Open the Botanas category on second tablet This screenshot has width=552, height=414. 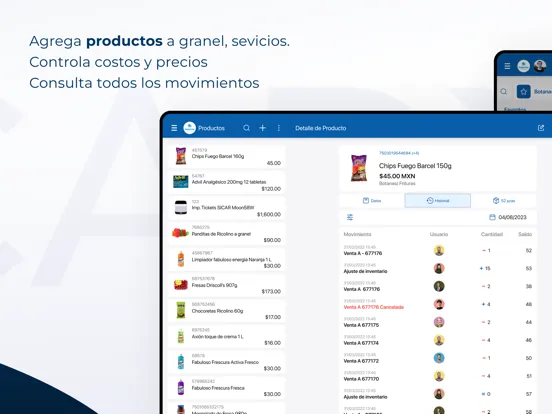pyautogui.click(x=542, y=92)
